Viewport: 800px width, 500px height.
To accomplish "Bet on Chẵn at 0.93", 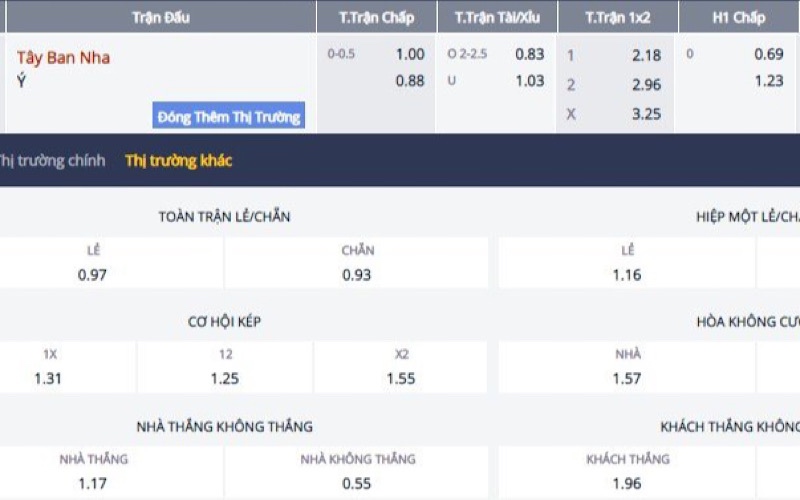I will click(x=357, y=274).
